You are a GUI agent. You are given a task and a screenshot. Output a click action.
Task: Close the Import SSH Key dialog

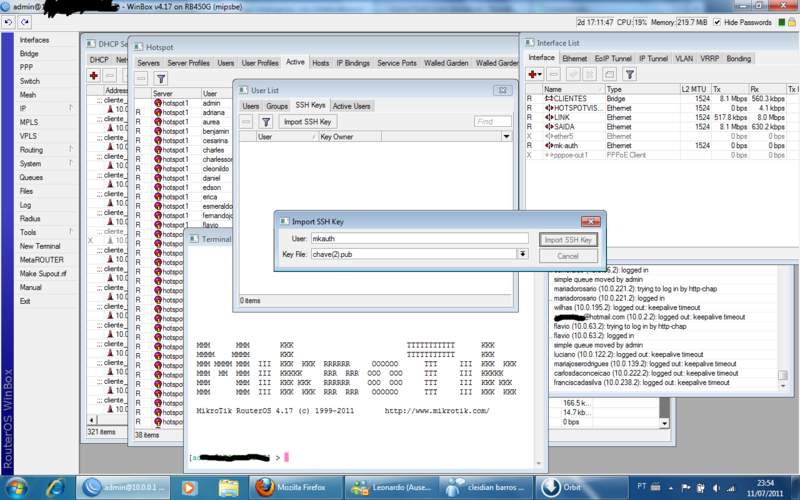pyautogui.click(x=590, y=221)
